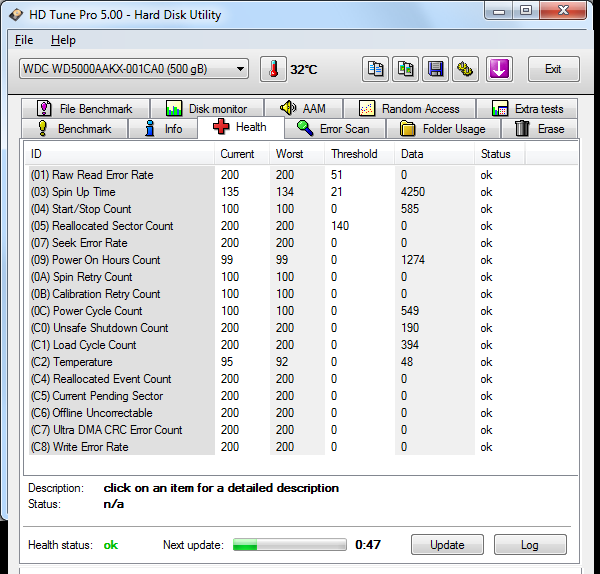Click the Next update progress bar
This screenshot has width=600, height=574.
click(290, 545)
